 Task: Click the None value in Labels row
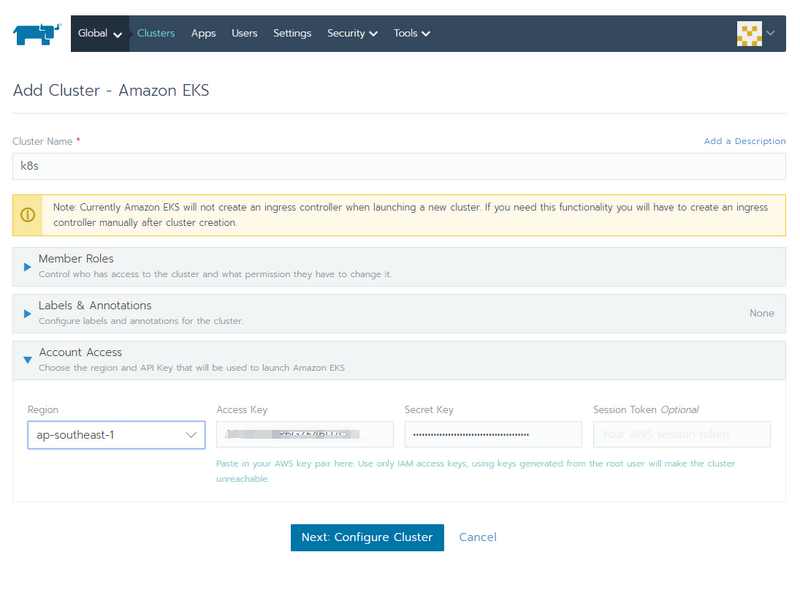pyautogui.click(x=761, y=313)
